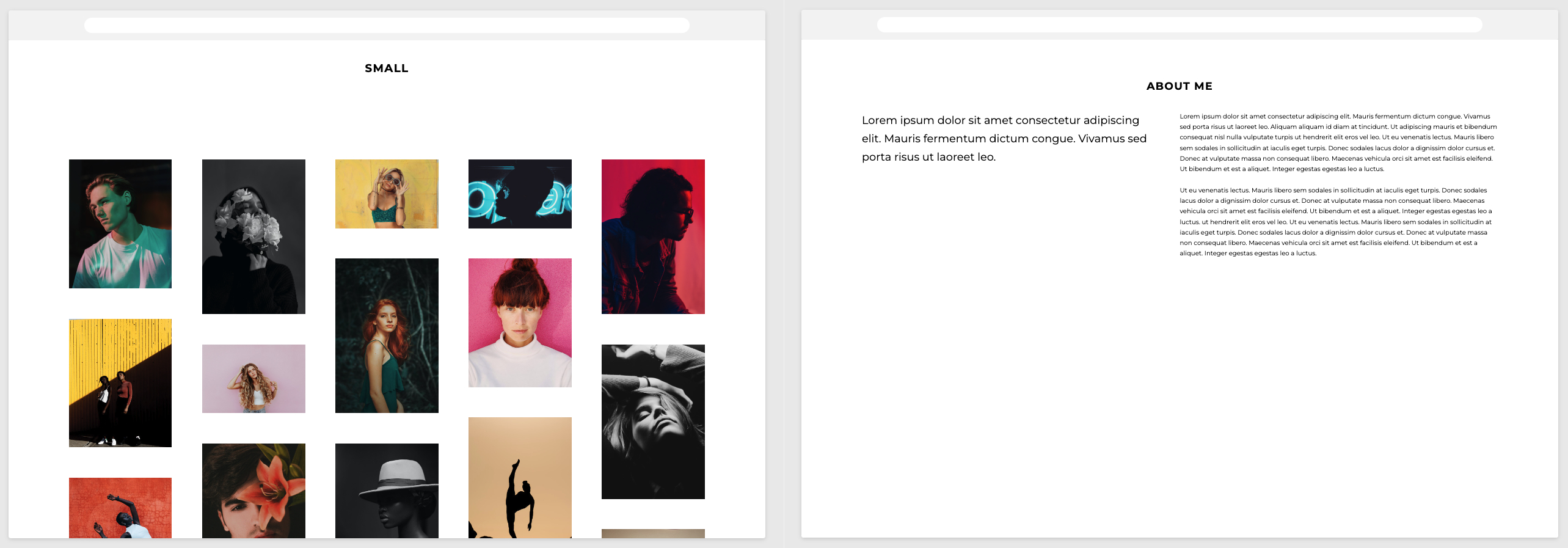Open the black-and-white flowers-covering-face portrait
Viewport: 1568px width, 548px height.
[x=253, y=236]
